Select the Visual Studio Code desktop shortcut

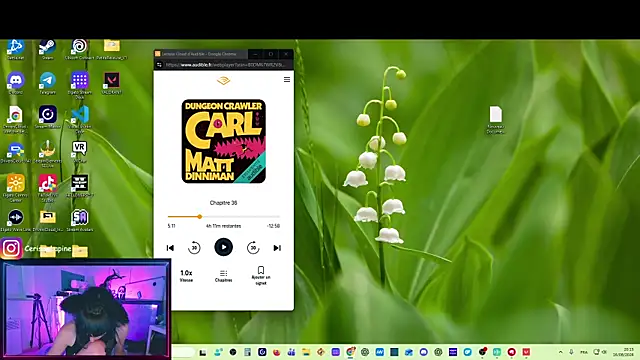[x=80, y=119]
